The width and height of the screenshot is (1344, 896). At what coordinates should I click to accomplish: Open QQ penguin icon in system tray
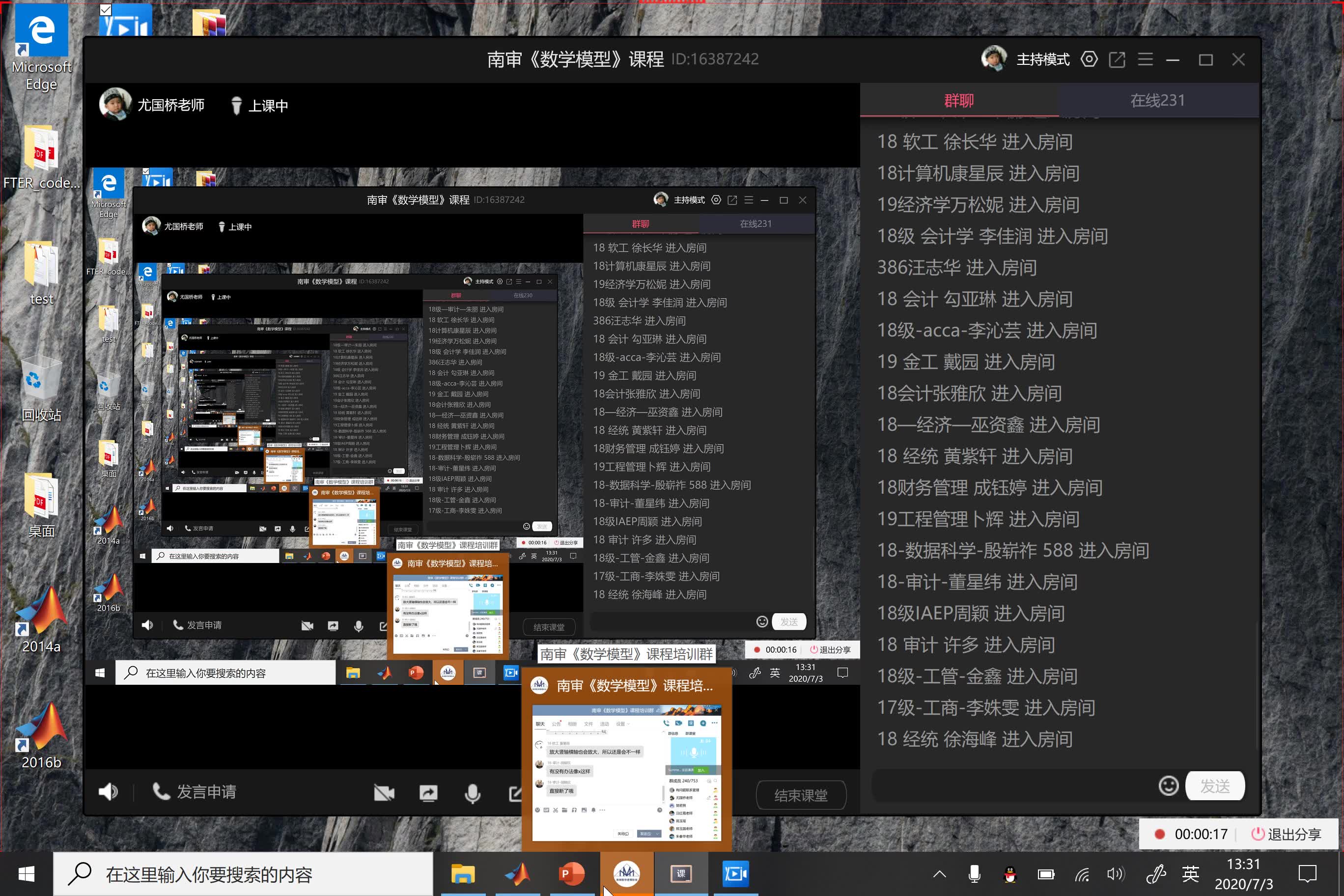(1010, 874)
